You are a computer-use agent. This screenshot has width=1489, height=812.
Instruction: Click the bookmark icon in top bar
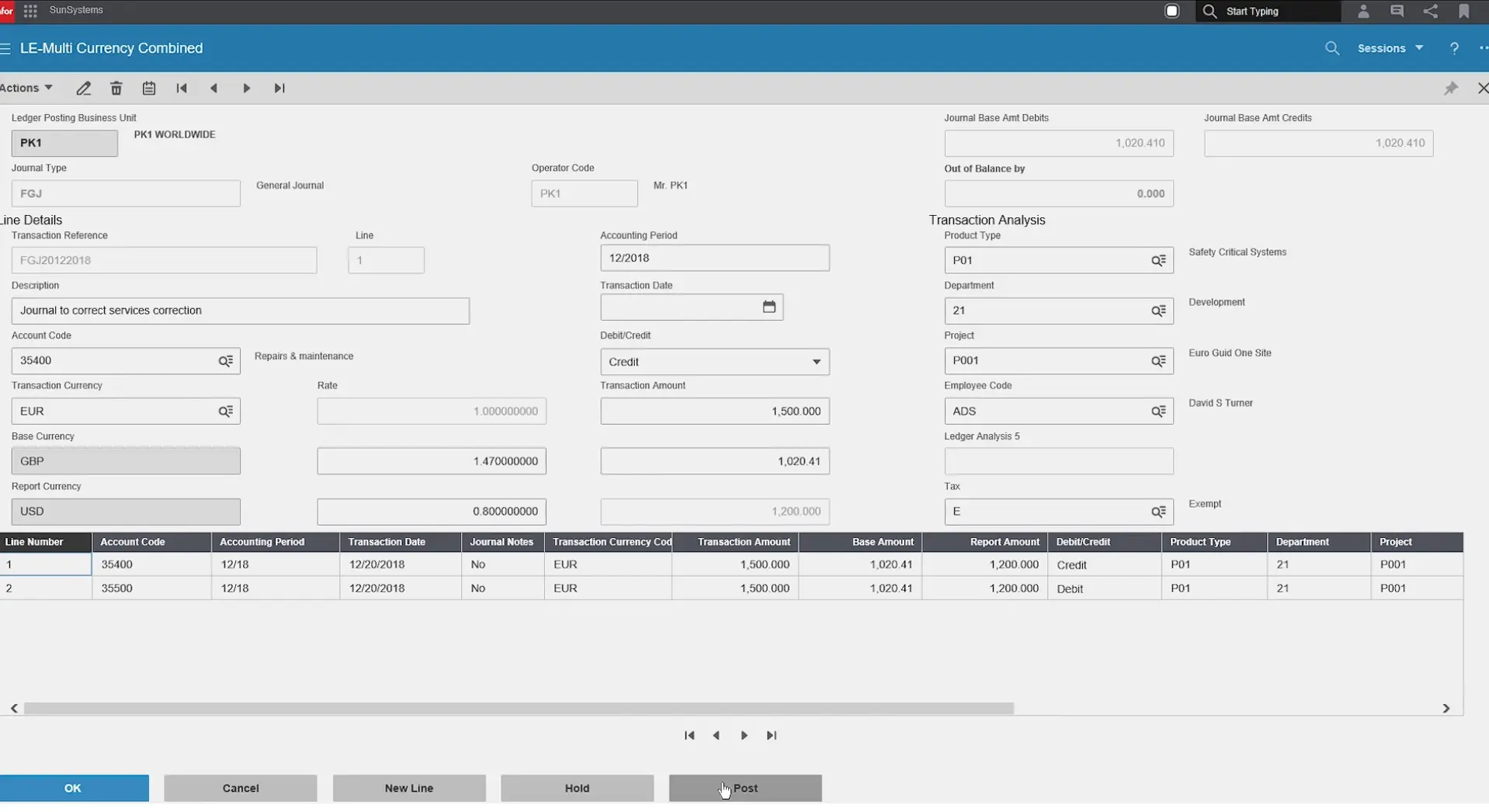point(1464,11)
